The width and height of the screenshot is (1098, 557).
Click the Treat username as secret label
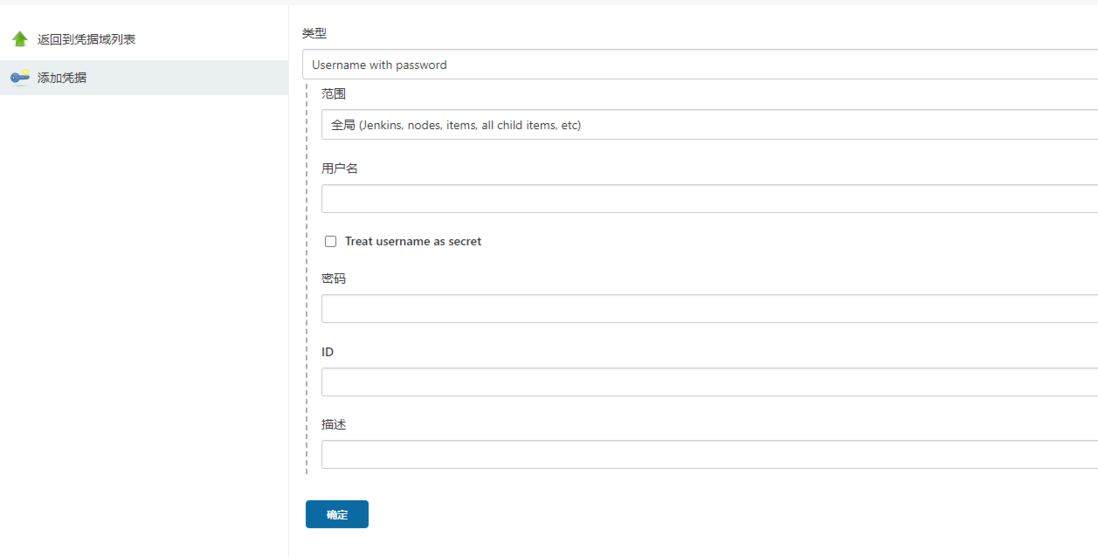coord(413,241)
